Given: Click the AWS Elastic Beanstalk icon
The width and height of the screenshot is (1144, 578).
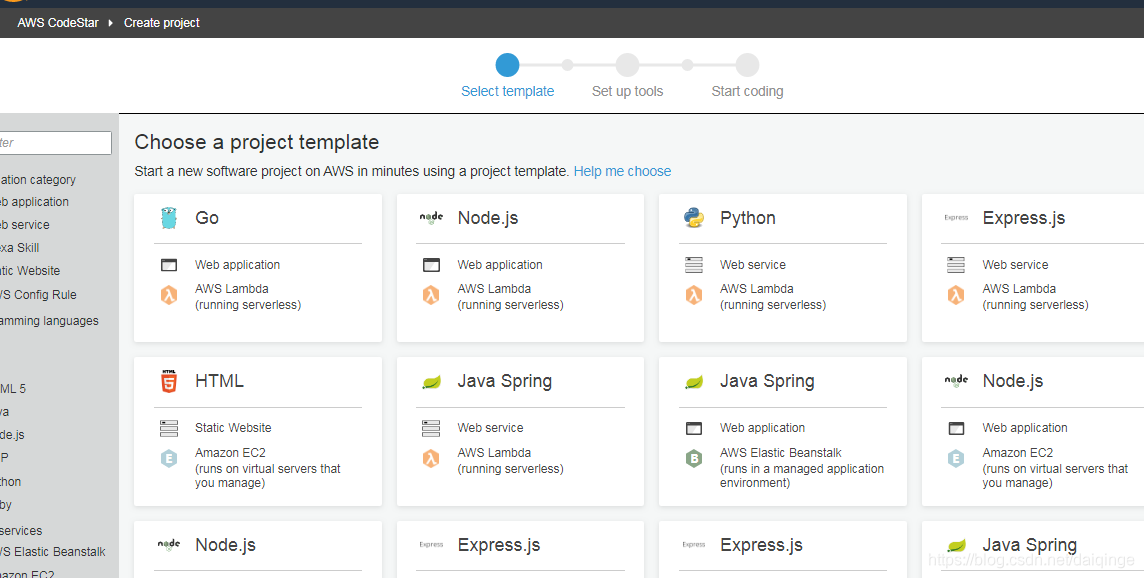Looking at the screenshot, I should (694, 459).
